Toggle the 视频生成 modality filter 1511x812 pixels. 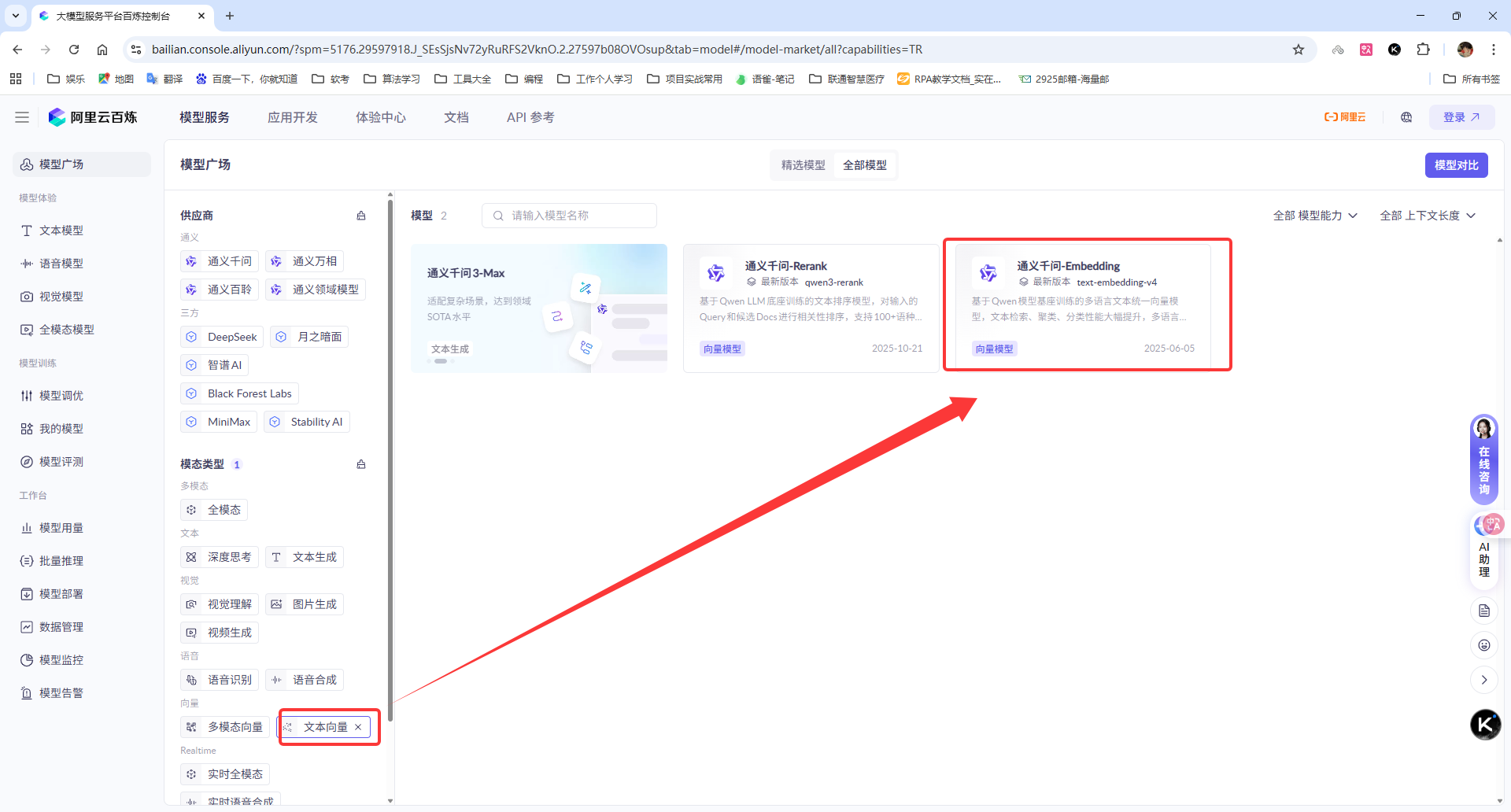(x=220, y=633)
